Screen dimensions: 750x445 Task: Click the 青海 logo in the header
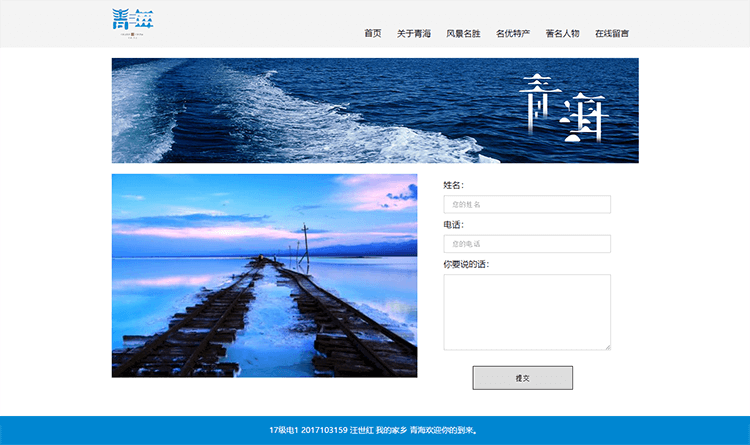click(x=134, y=24)
